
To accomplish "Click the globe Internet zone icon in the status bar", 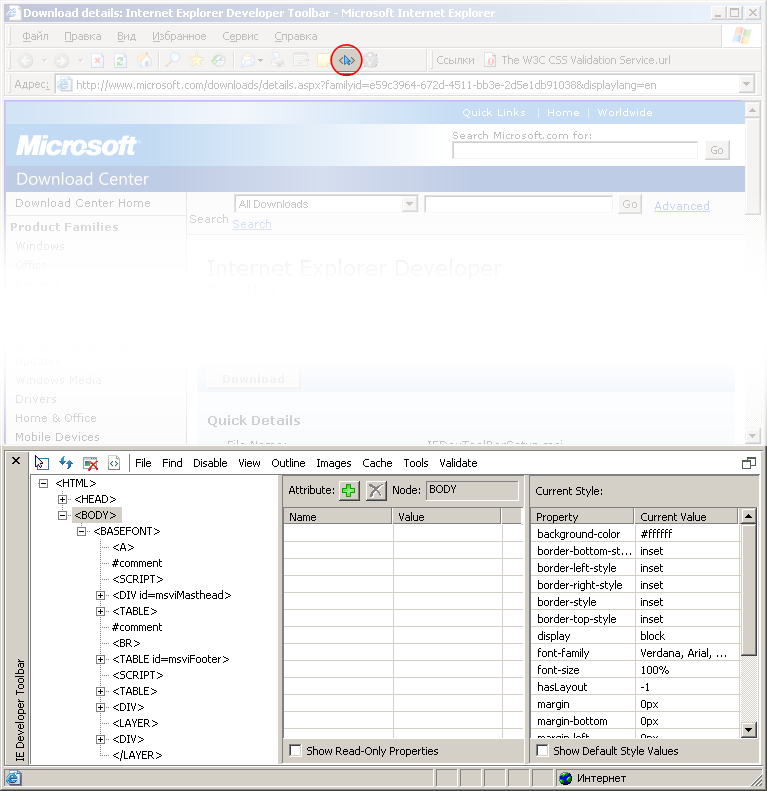I will tap(566, 778).
